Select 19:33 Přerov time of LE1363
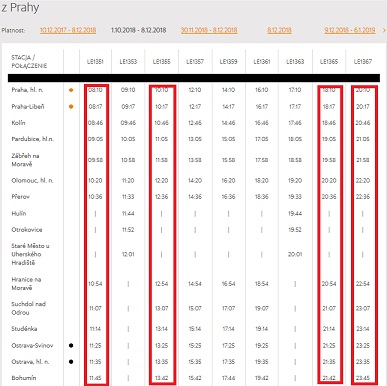Screen dimensions: 387x386 (x=295, y=197)
